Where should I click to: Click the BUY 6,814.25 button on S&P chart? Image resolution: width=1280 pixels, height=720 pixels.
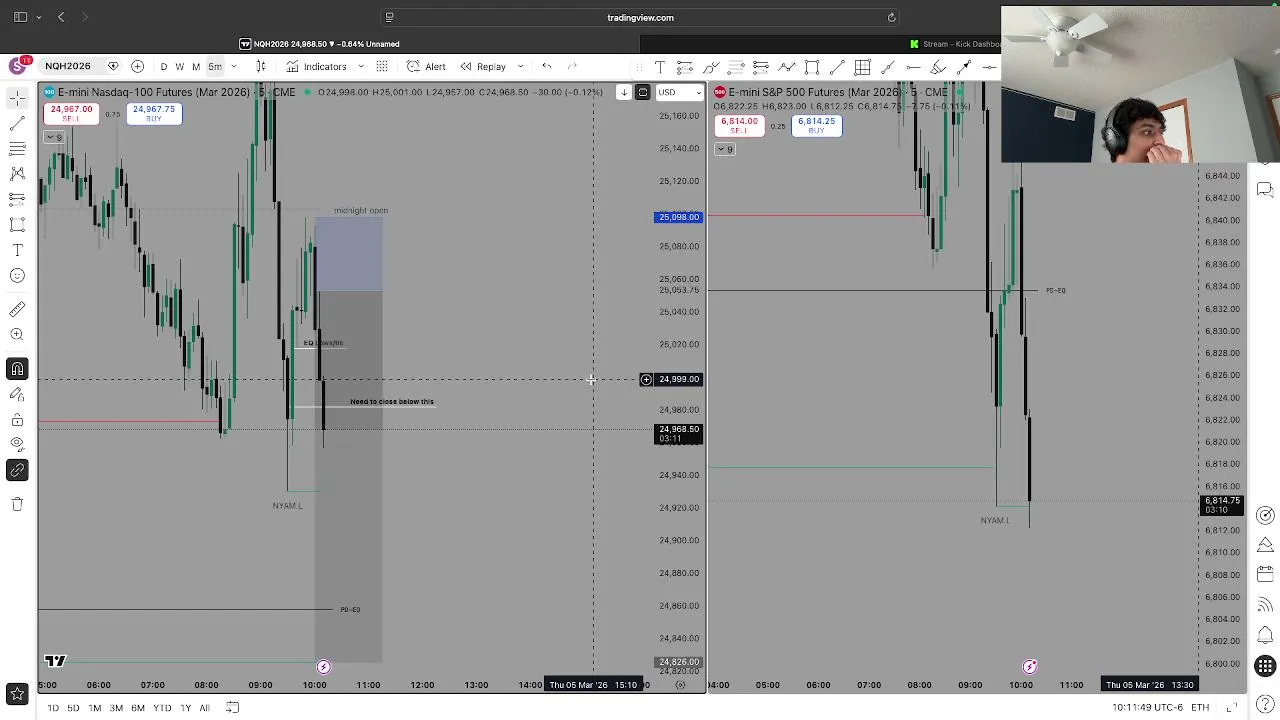(816, 126)
